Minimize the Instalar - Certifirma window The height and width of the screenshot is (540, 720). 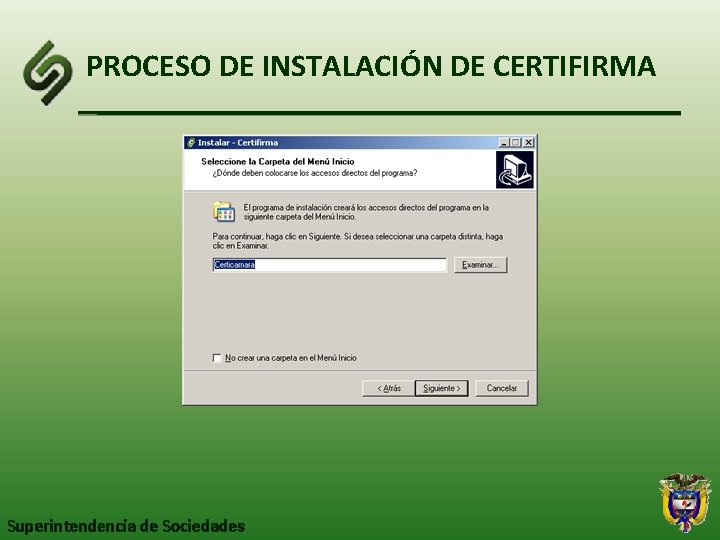pos(504,143)
